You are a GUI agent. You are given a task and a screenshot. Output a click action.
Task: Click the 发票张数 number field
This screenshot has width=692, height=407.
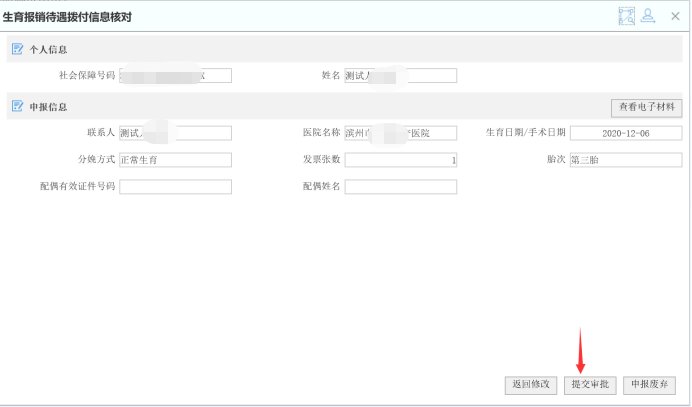tap(400, 160)
